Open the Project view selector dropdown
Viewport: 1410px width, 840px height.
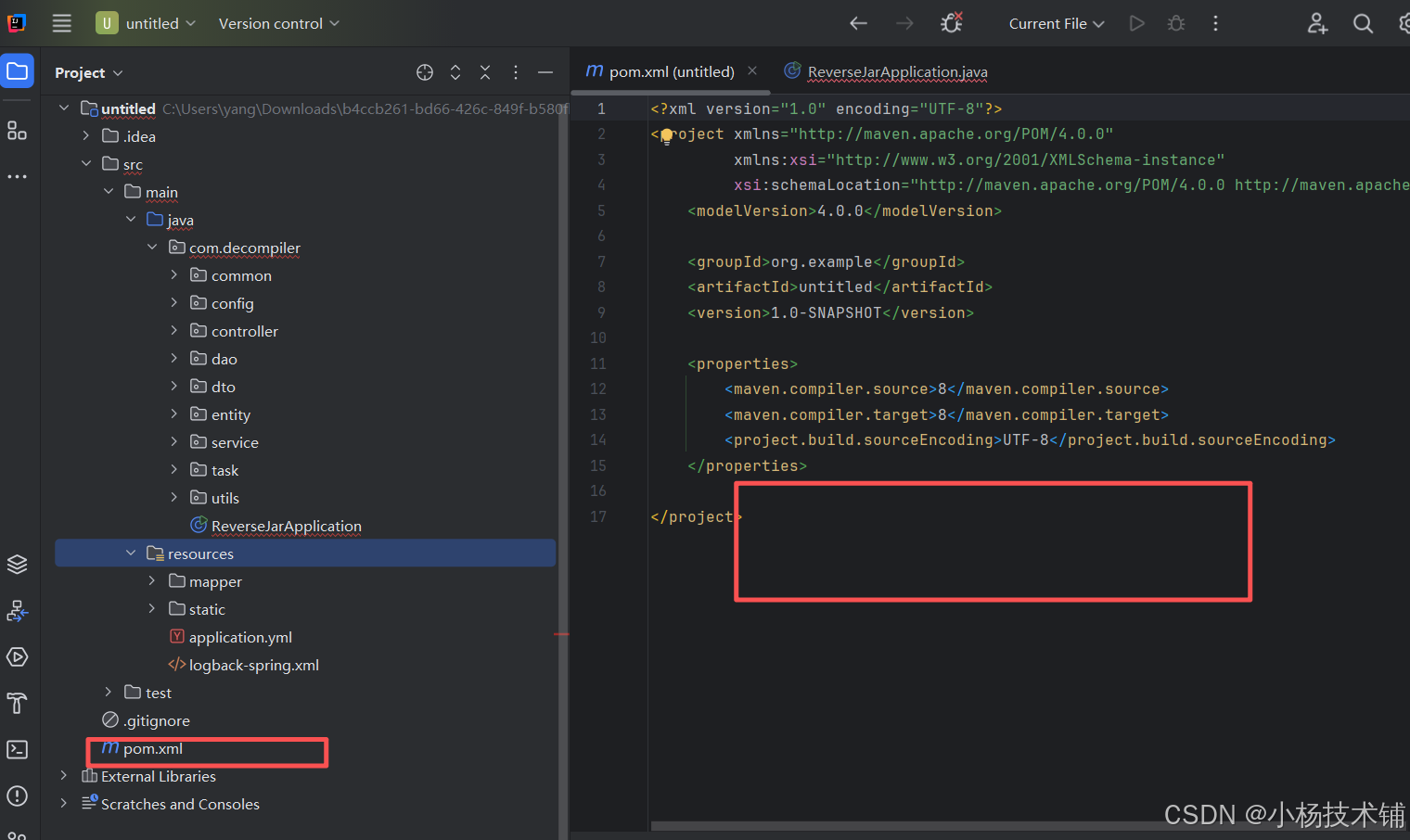point(89,72)
